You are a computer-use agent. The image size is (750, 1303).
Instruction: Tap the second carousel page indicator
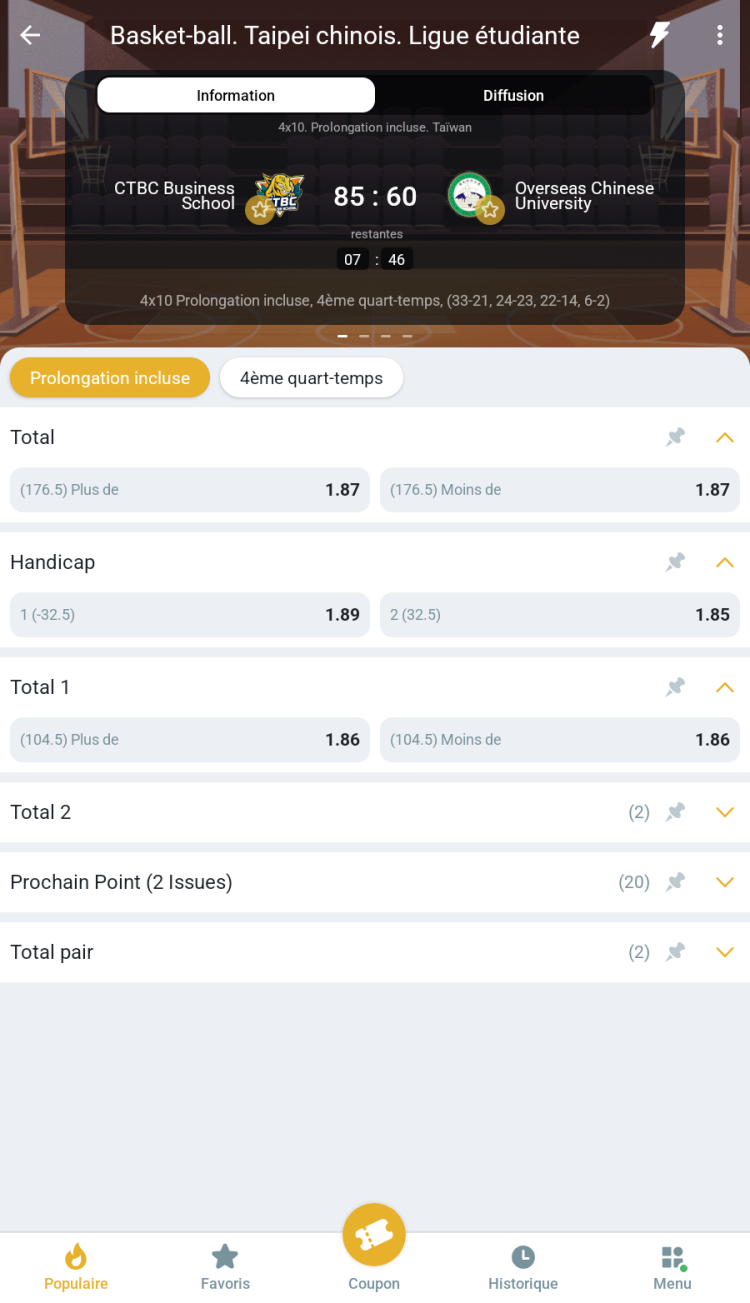point(364,336)
